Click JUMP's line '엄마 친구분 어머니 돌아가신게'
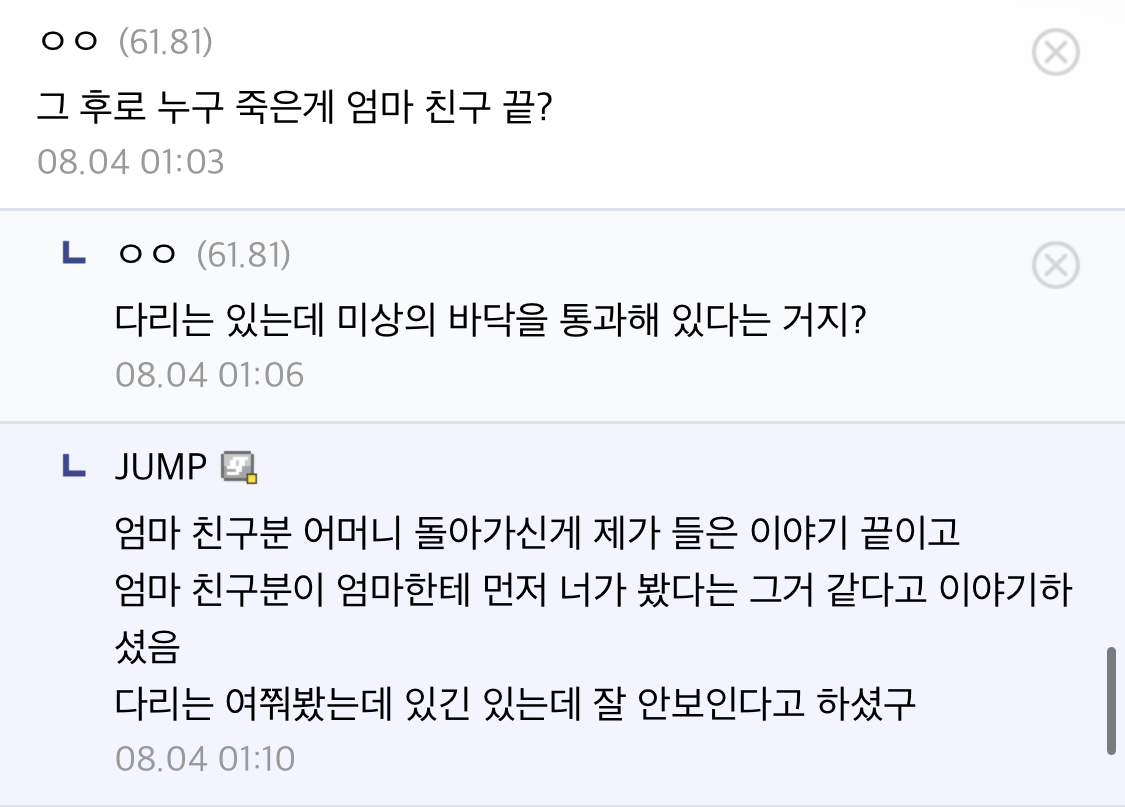Screen dimensions: 1125x807 point(538,532)
